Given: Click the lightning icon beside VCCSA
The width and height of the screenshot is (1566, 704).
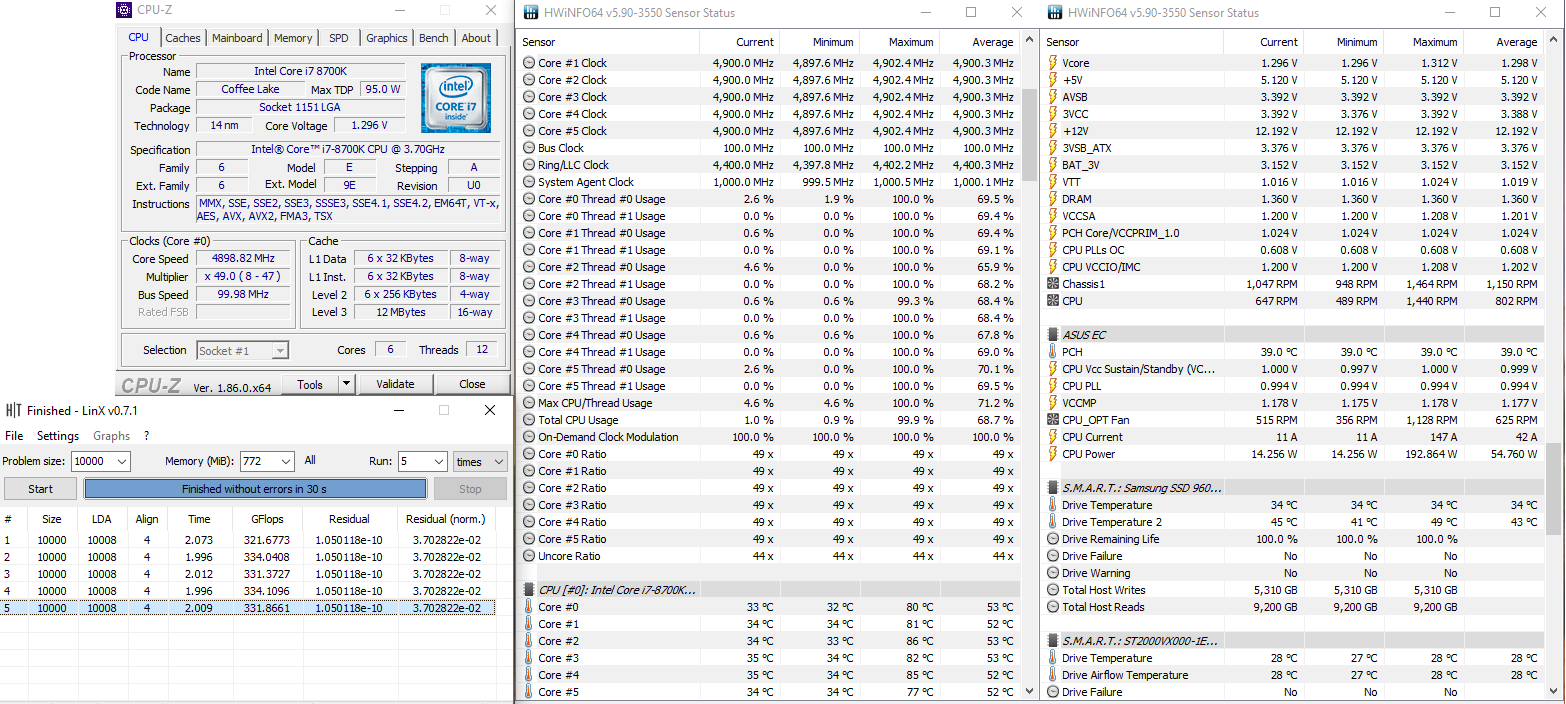Looking at the screenshot, I should click(x=1052, y=216).
